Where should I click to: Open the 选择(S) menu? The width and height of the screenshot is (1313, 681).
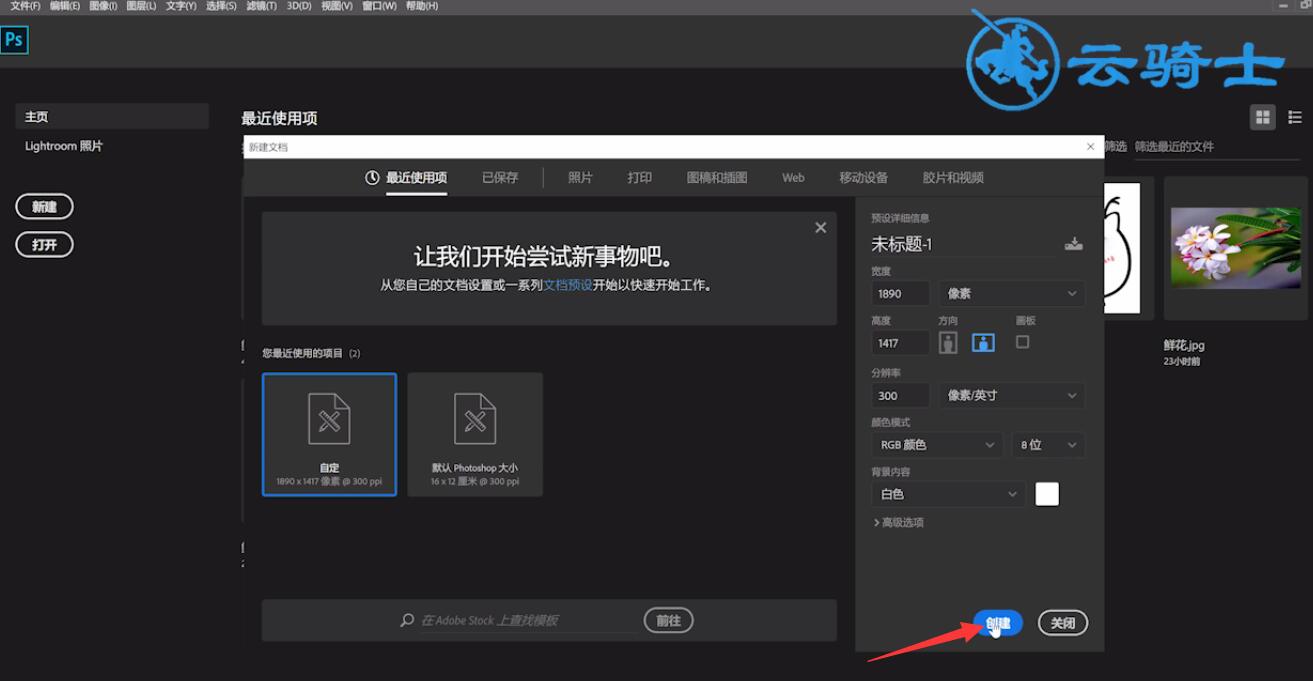click(221, 6)
